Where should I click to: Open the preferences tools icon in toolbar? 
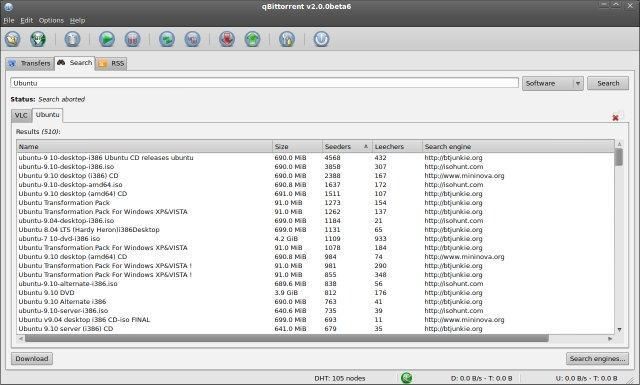(287, 39)
